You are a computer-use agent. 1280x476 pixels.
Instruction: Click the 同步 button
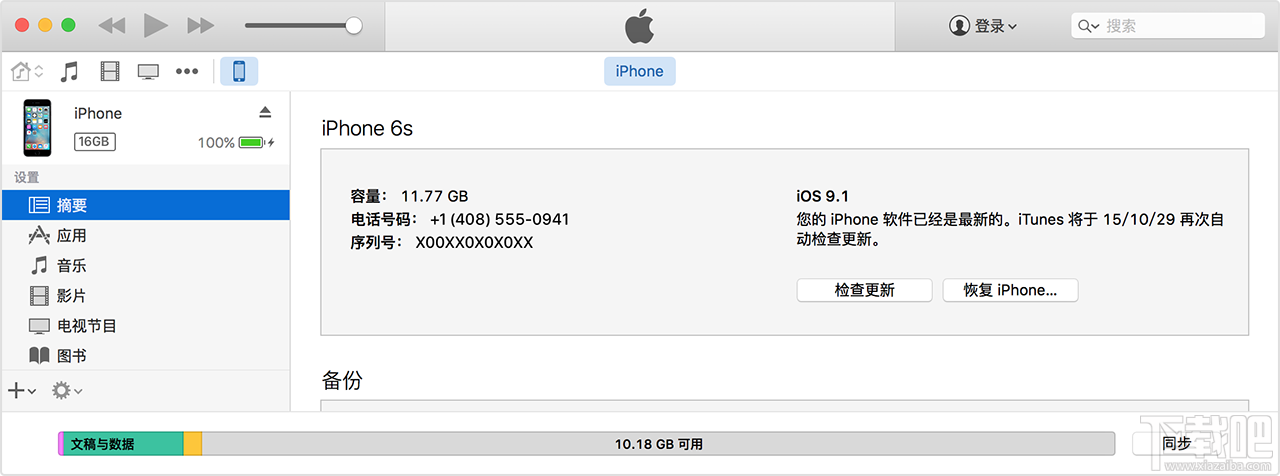(x=1176, y=444)
